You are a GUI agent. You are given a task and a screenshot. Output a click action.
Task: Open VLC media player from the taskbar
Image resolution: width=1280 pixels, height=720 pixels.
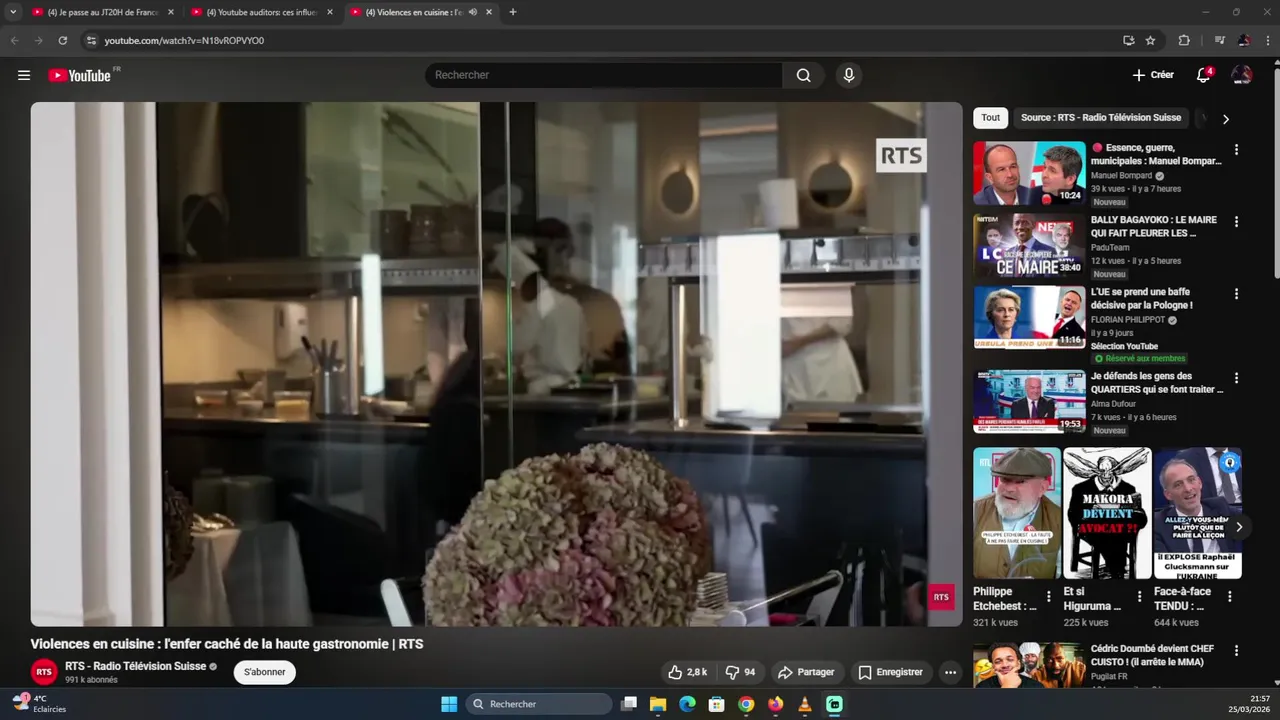805,704
